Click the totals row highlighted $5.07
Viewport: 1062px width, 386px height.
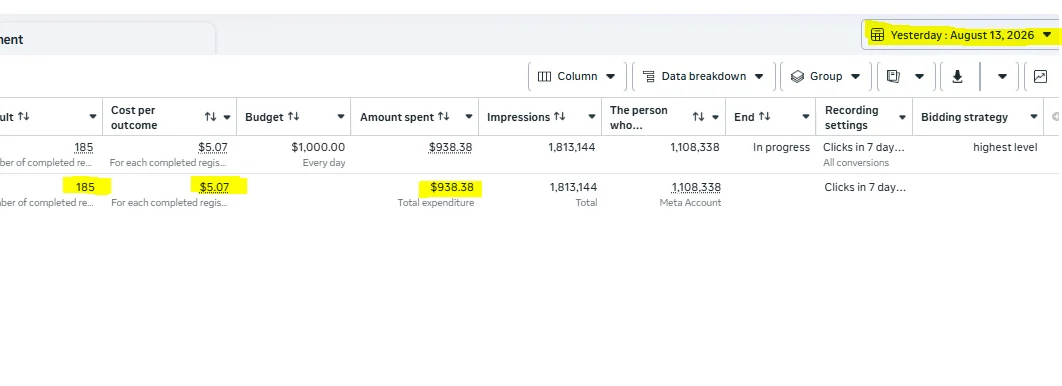tap(214, 187)
